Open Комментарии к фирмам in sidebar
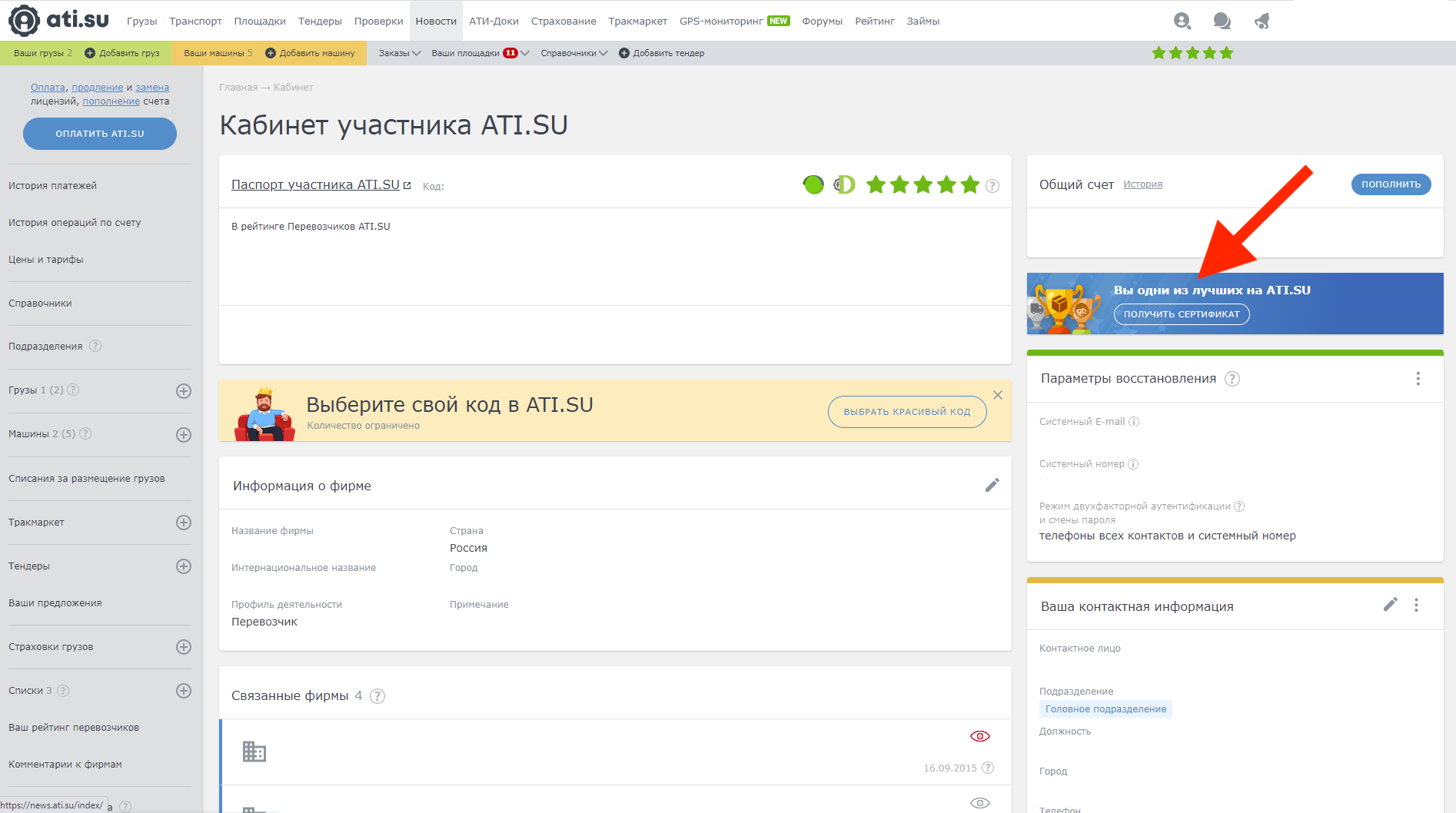The width and height of the screenshot is (1456, 813). [x=65, y=765]
